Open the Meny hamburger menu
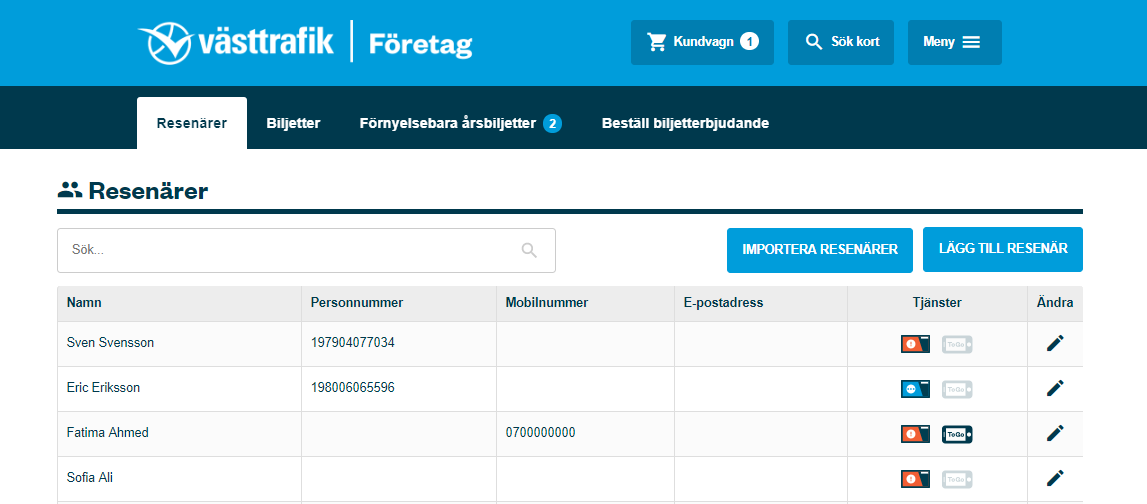Image resolution: width=1147 pixels, height=504 pixels. (954, 42)
